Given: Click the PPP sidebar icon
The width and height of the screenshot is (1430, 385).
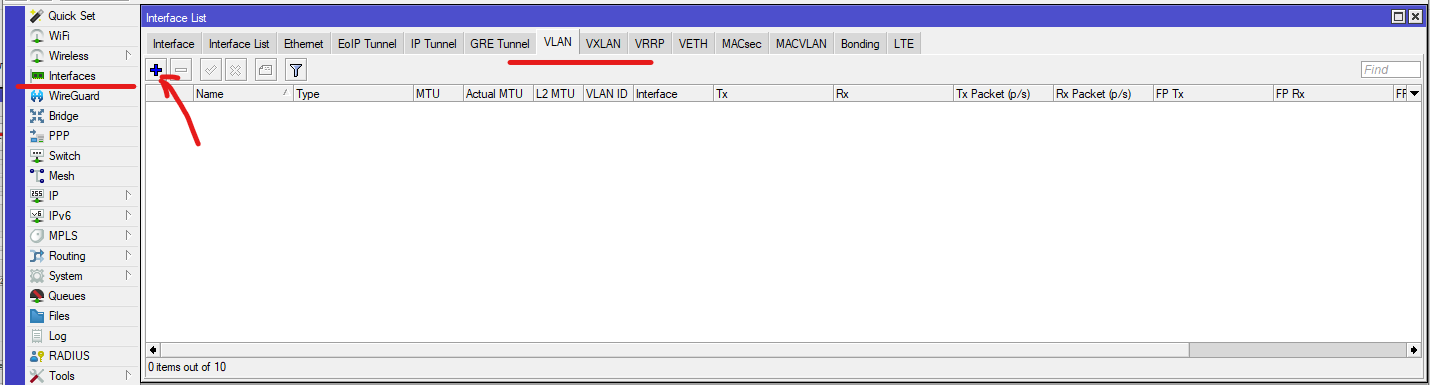Looking at the screenshot, I should [37, 136].
